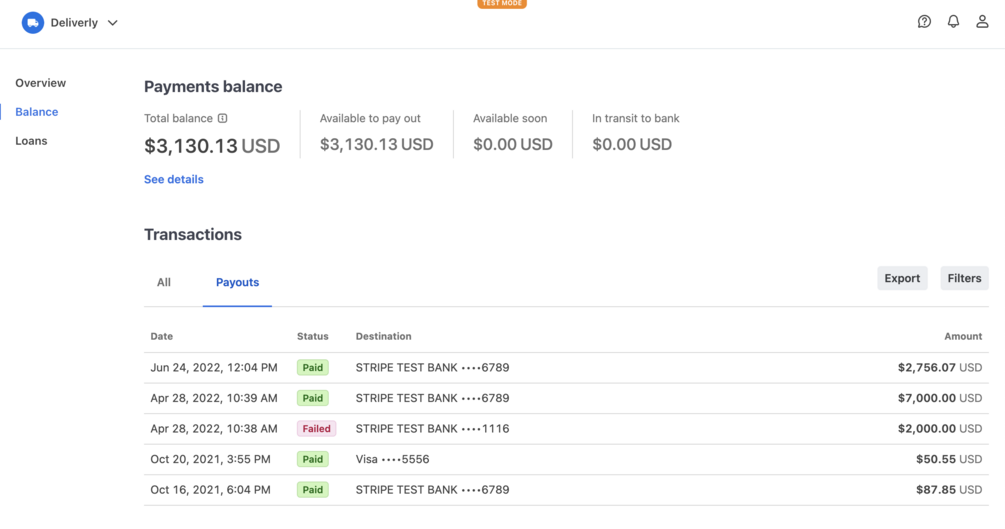Open the Visa 5556 payout row

click(566, 459)
